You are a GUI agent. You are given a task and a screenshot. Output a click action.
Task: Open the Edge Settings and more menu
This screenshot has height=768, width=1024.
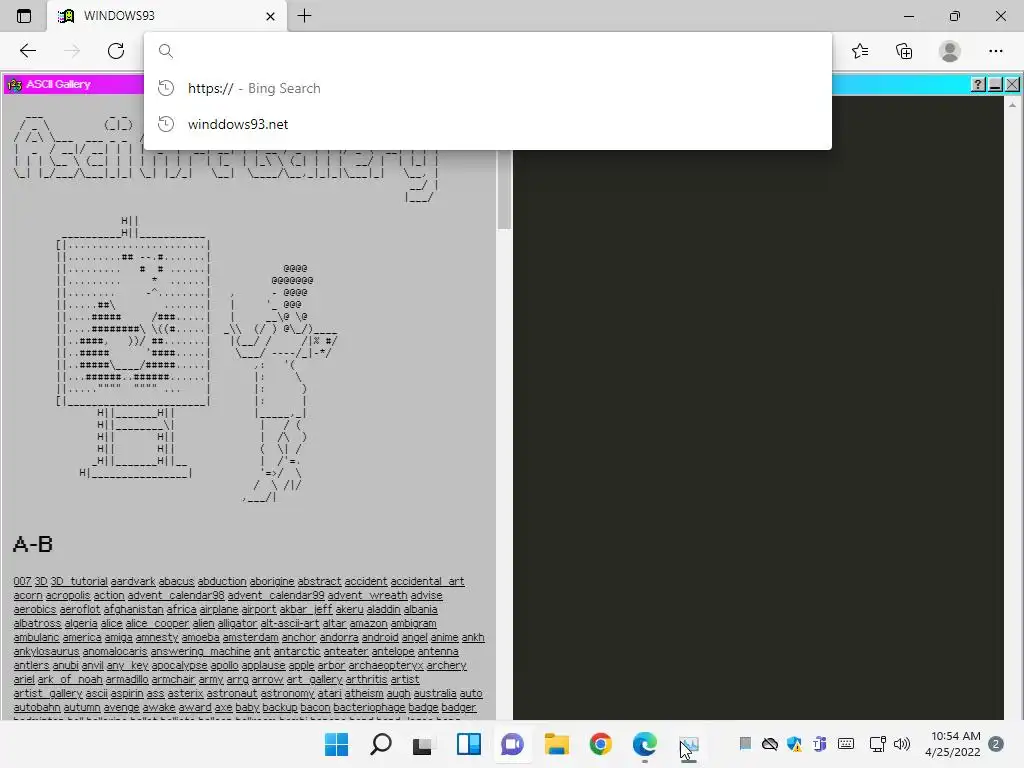coord(995,51)
